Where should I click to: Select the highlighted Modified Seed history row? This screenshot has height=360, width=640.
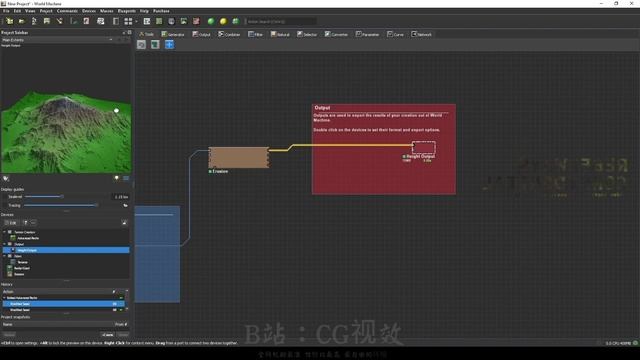pos(63,304)
